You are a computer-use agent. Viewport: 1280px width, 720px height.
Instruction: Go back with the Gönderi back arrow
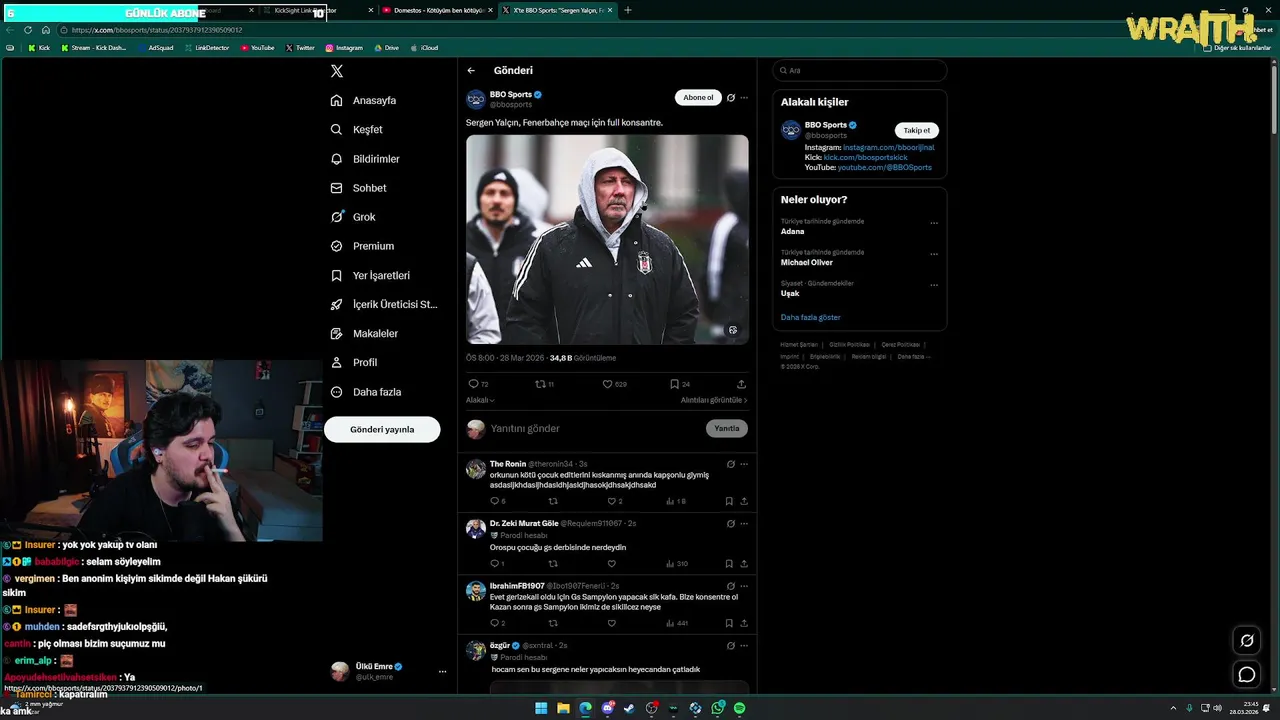[471, 71]
